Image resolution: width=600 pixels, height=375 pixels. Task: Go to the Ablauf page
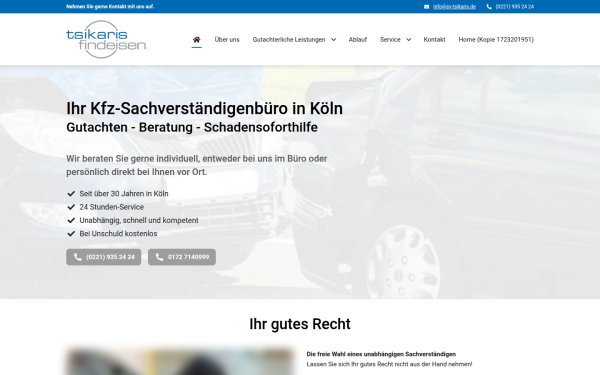[357, 39]
